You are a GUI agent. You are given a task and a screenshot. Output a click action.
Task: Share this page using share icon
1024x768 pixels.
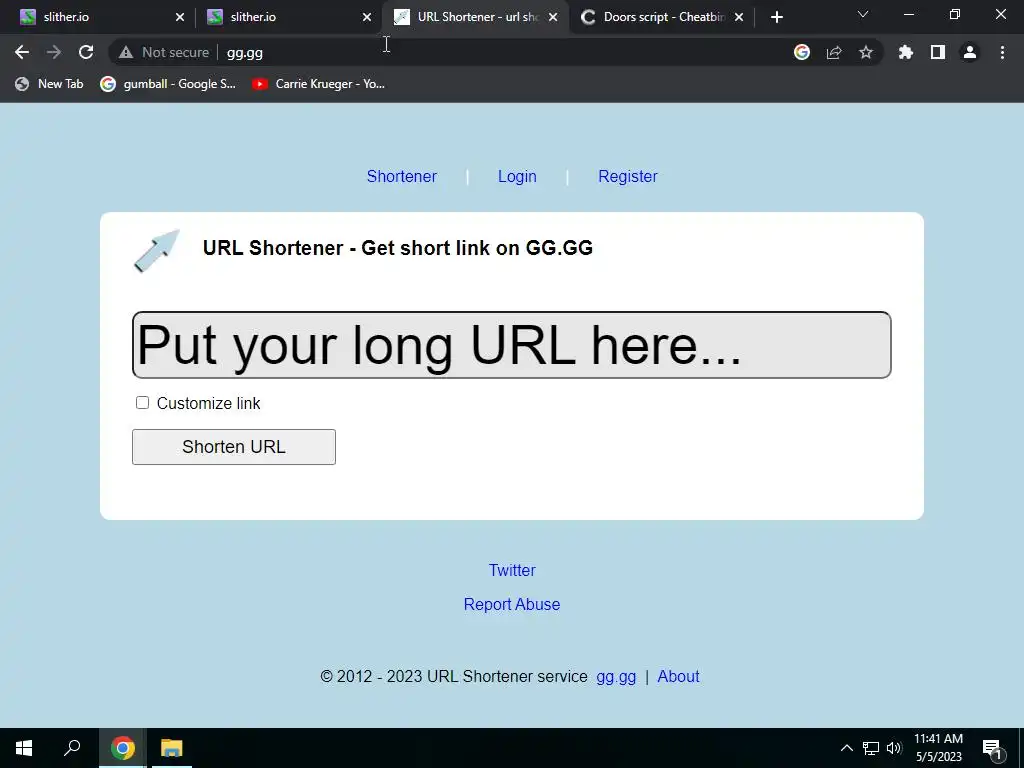pos(834,52)
